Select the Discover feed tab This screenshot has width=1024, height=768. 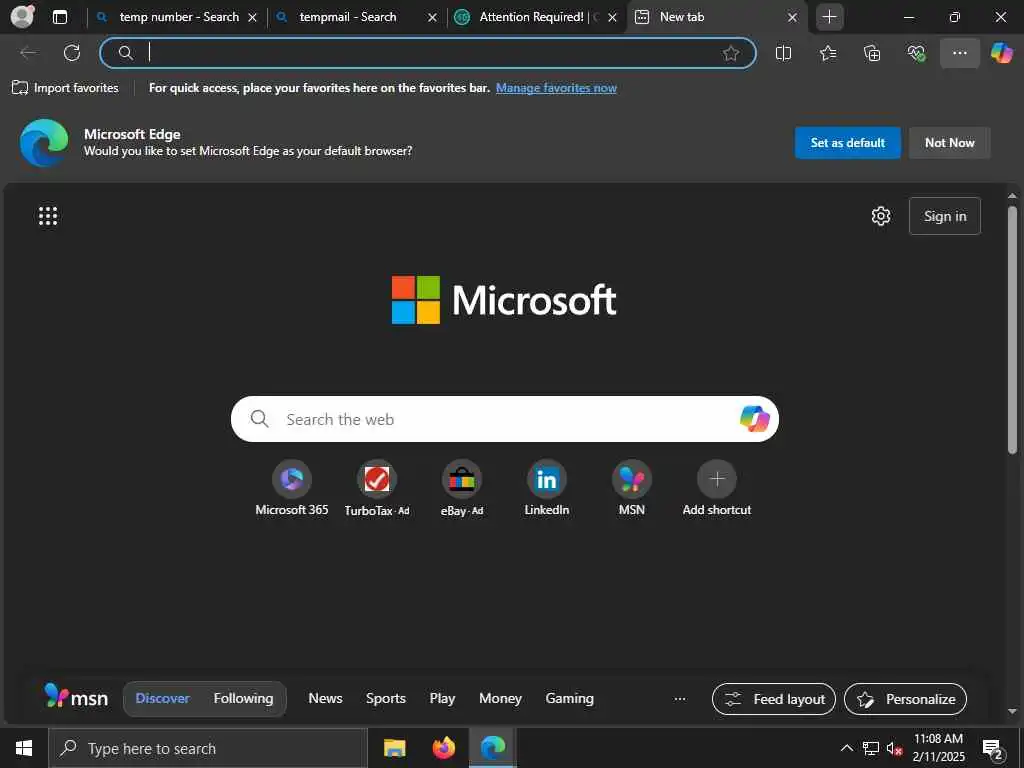(163, 698)
